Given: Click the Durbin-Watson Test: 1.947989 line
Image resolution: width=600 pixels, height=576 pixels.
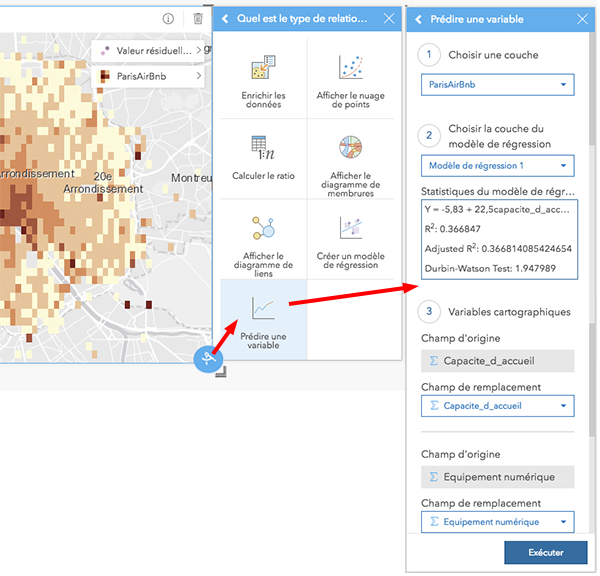Looking at the screenshot, I should pos(490,268).
